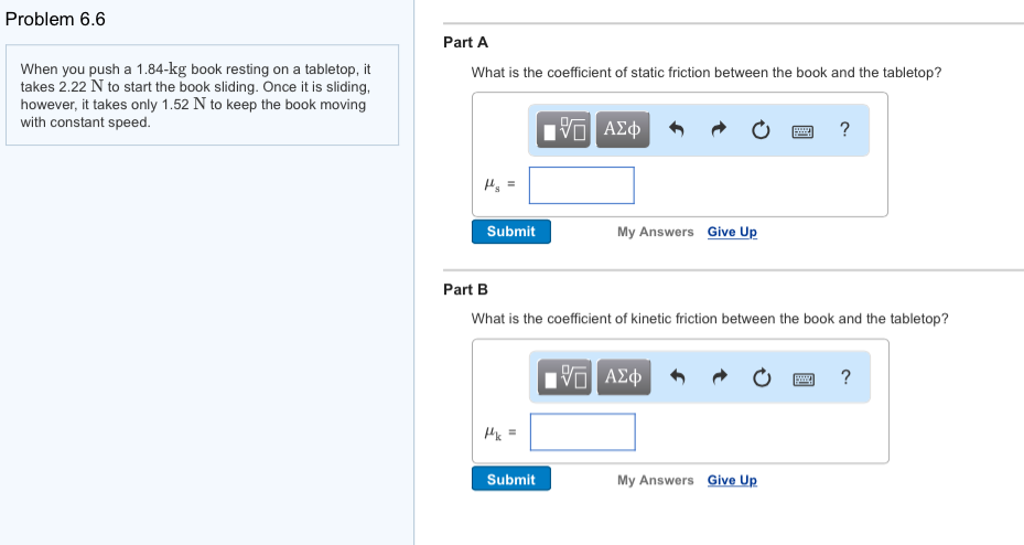Open Greek symbols ΑΣφ palette in Part A

click(x=622, y=129)
